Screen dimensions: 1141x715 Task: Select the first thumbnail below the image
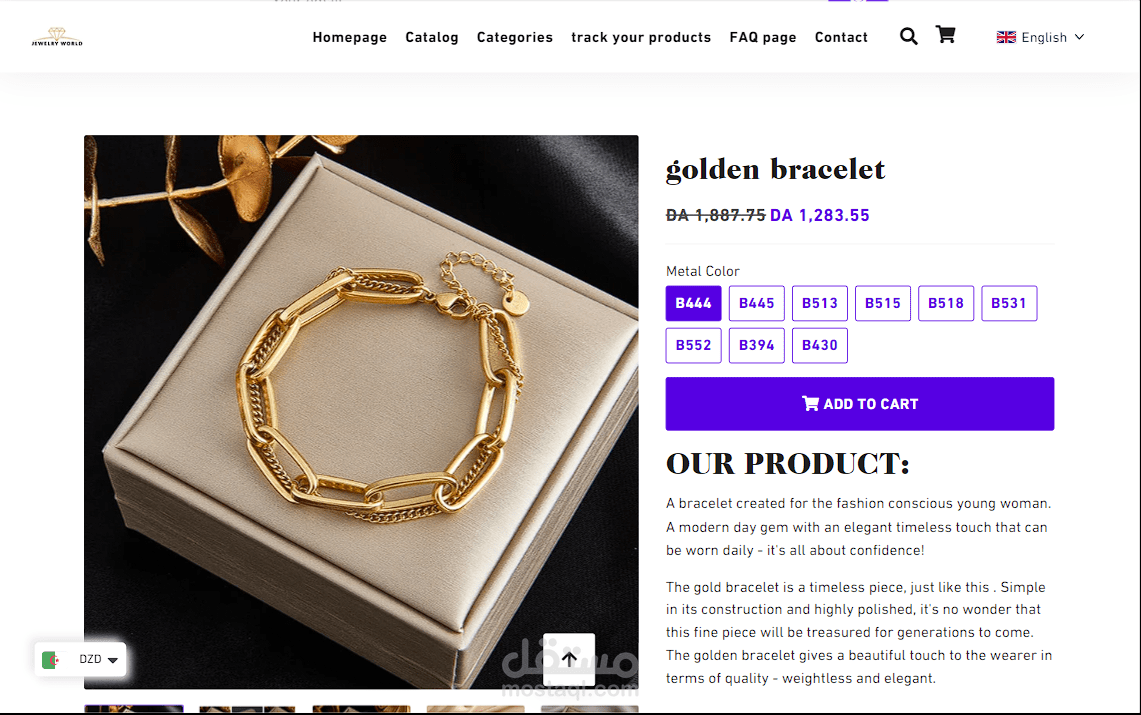(x=134, y=708)
